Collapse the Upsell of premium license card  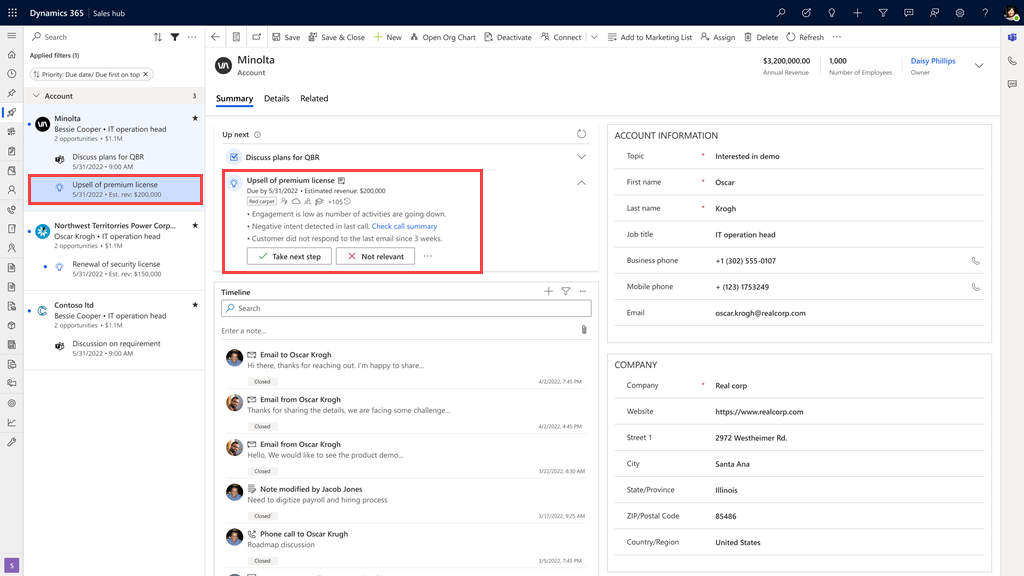[581, 183]
